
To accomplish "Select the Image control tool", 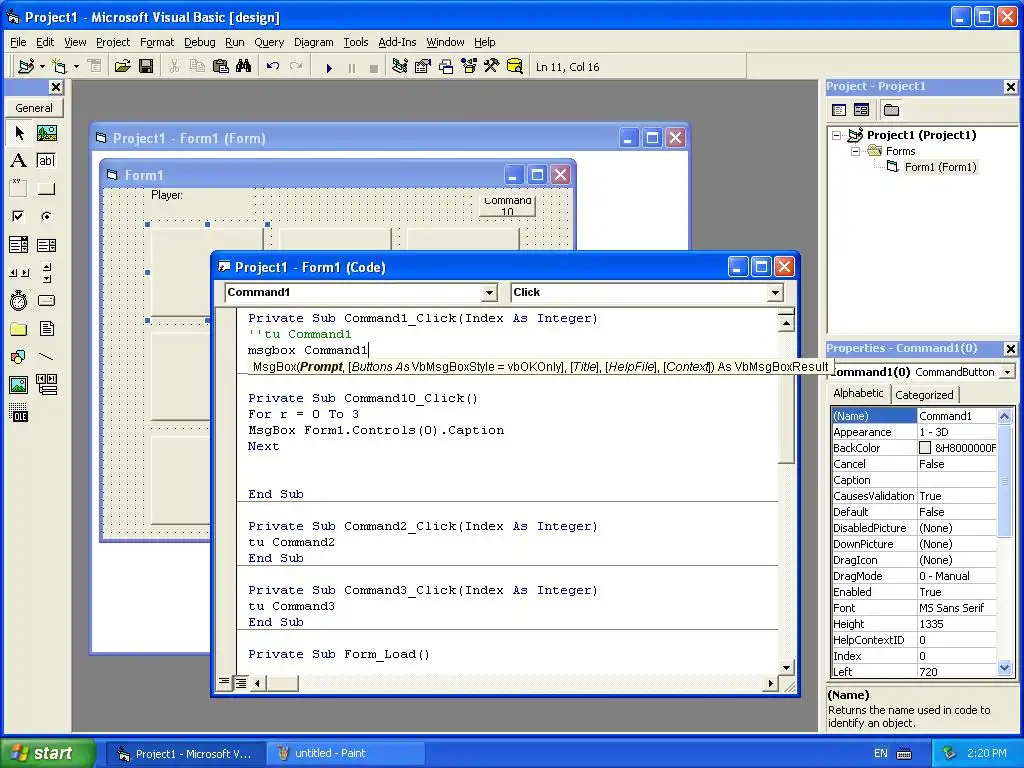I will tap(19, 385).
